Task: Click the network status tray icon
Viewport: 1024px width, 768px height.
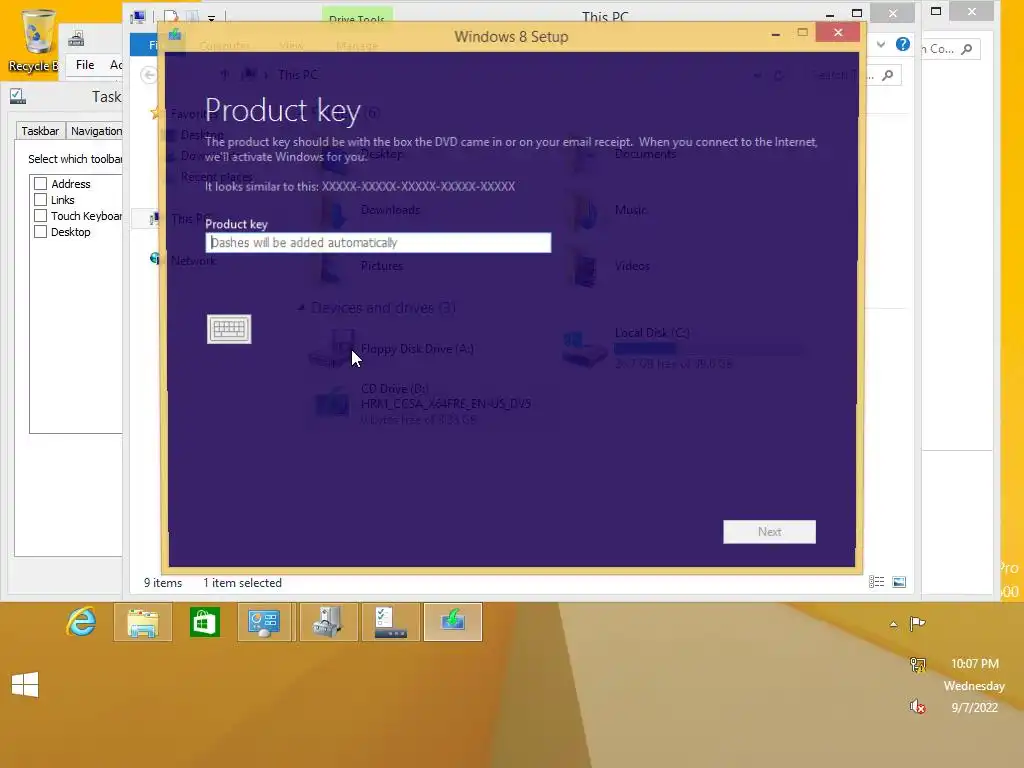Action: [918, 665]
